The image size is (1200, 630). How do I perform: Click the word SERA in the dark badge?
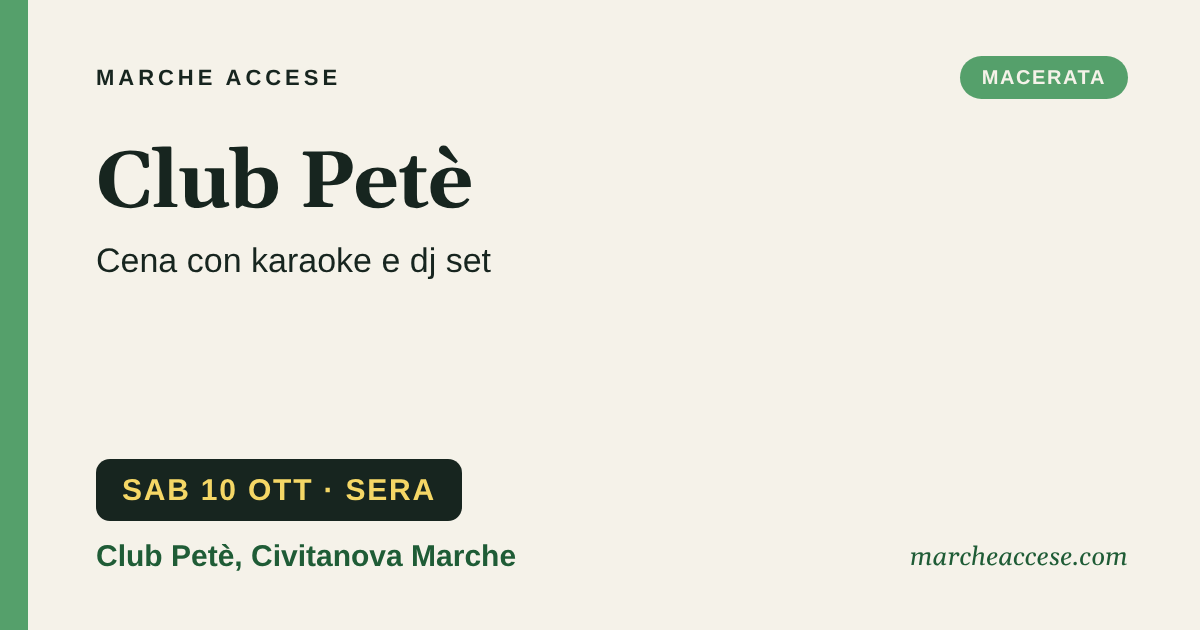[x=390, y=490]
